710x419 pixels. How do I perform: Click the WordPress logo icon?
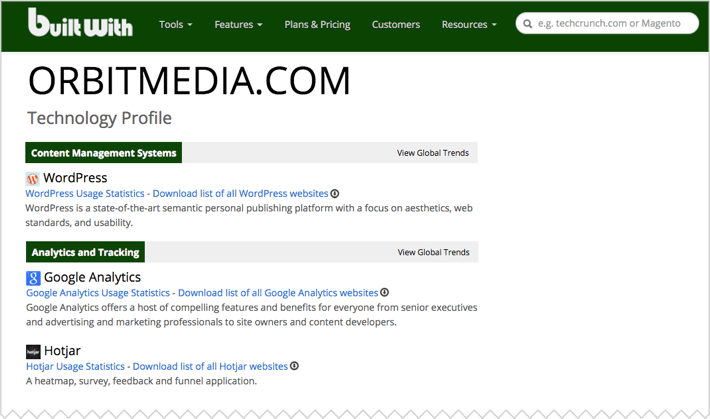tap(33, 178)
